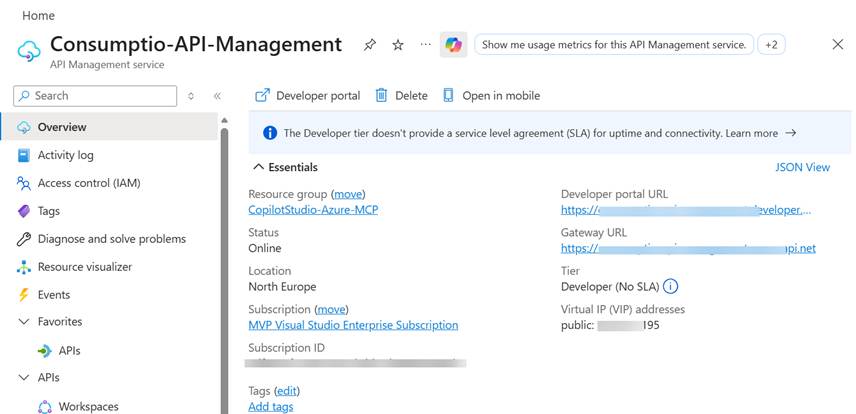The image size is (856, 414).
Task: Click the JSON View link
Action: coord(802,167)
